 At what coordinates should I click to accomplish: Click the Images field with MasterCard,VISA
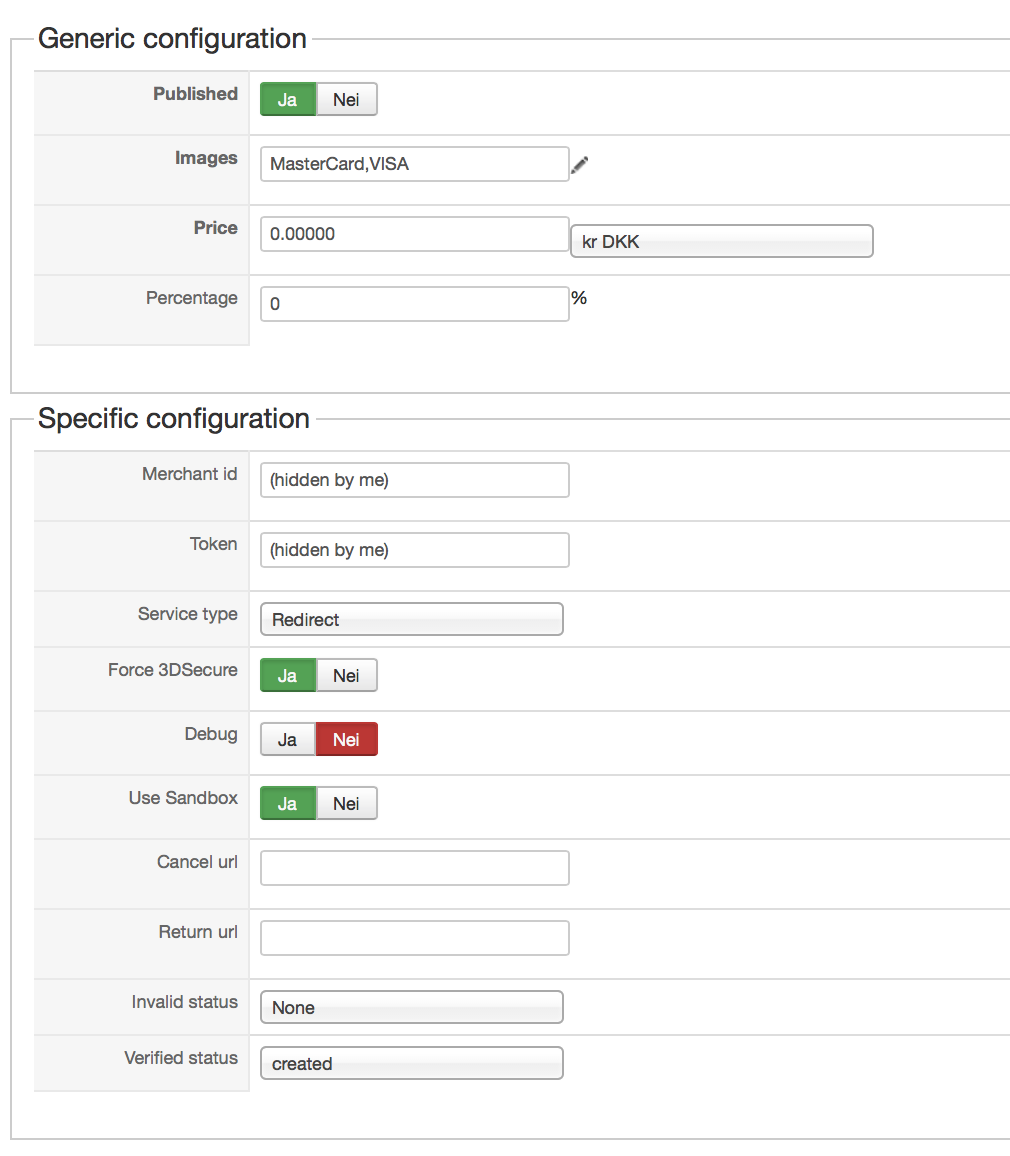(x=414, y=165)
